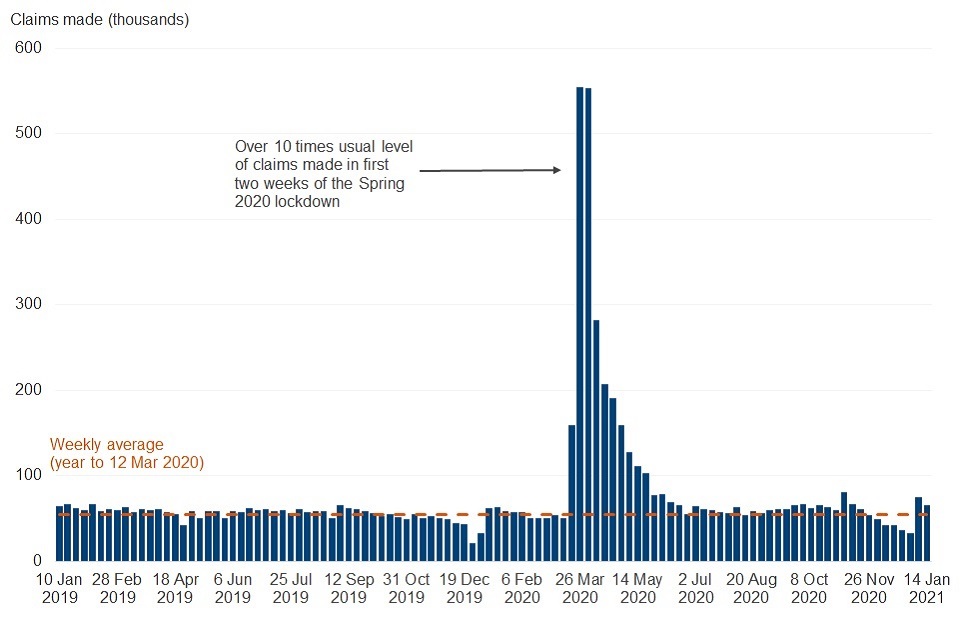The height and width of the screenshot is (640, 960).
Task: Select the '10 Jan 2019' x-axis label
Action: pos(59,588)
